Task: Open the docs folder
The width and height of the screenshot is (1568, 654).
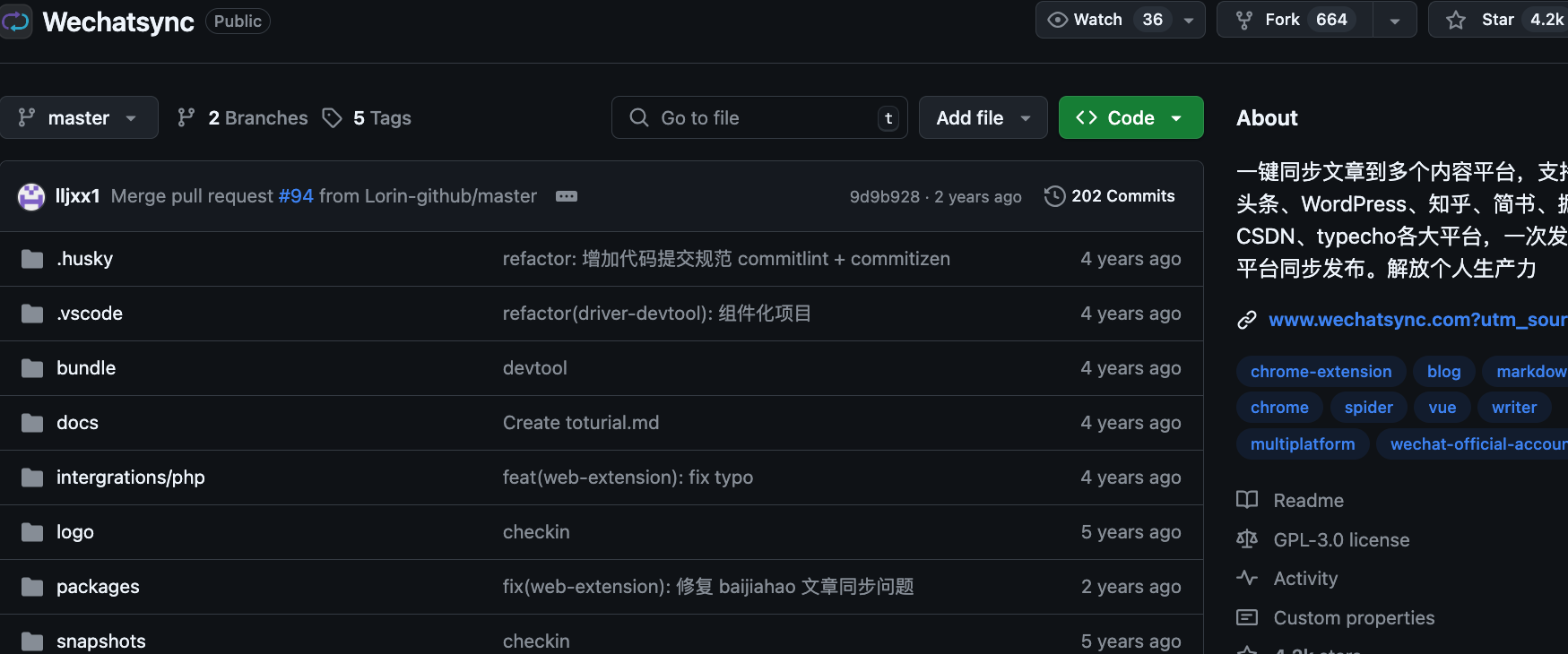Action: click(x=77, y=423)
